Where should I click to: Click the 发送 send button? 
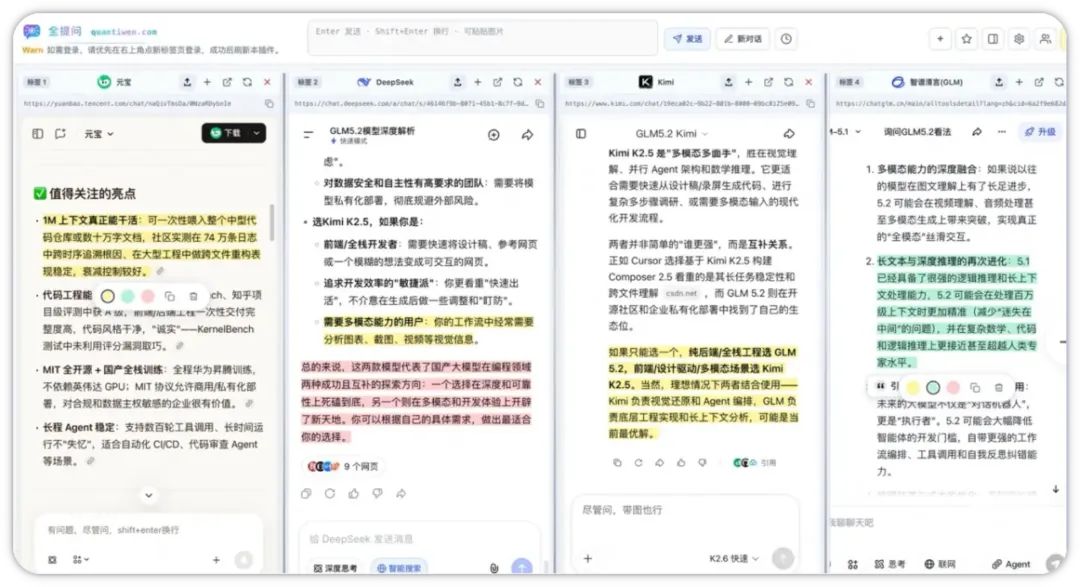click(x=687, y=39)
